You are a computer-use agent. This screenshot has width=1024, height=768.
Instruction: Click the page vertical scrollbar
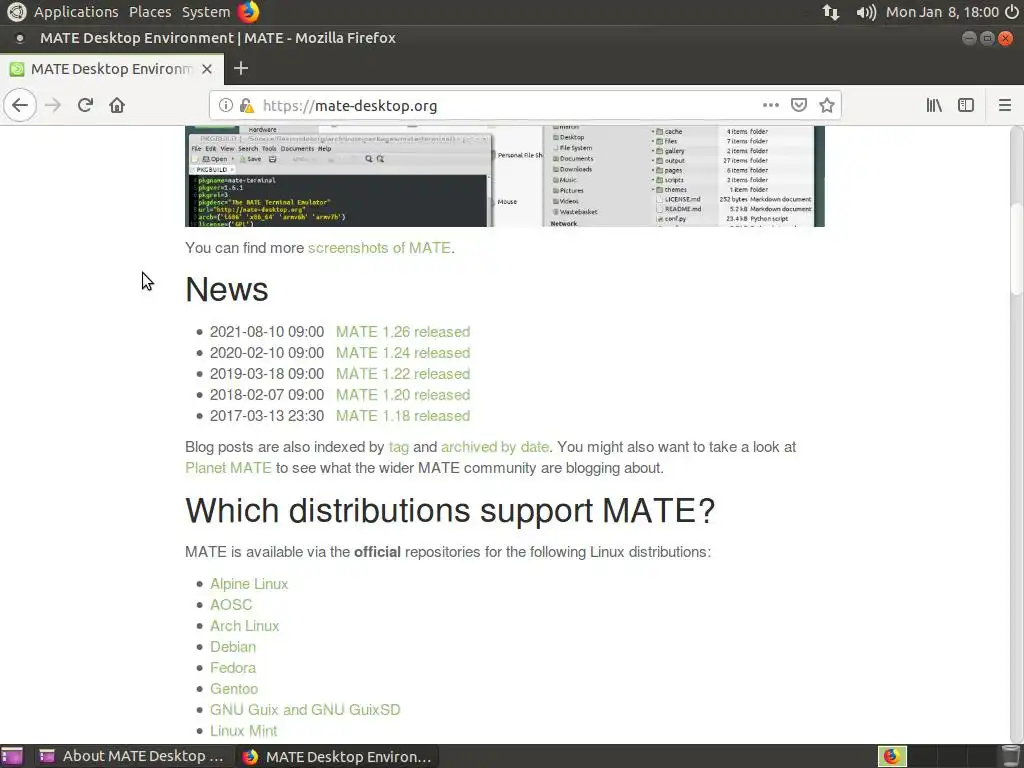click(x=1016, y=248)
